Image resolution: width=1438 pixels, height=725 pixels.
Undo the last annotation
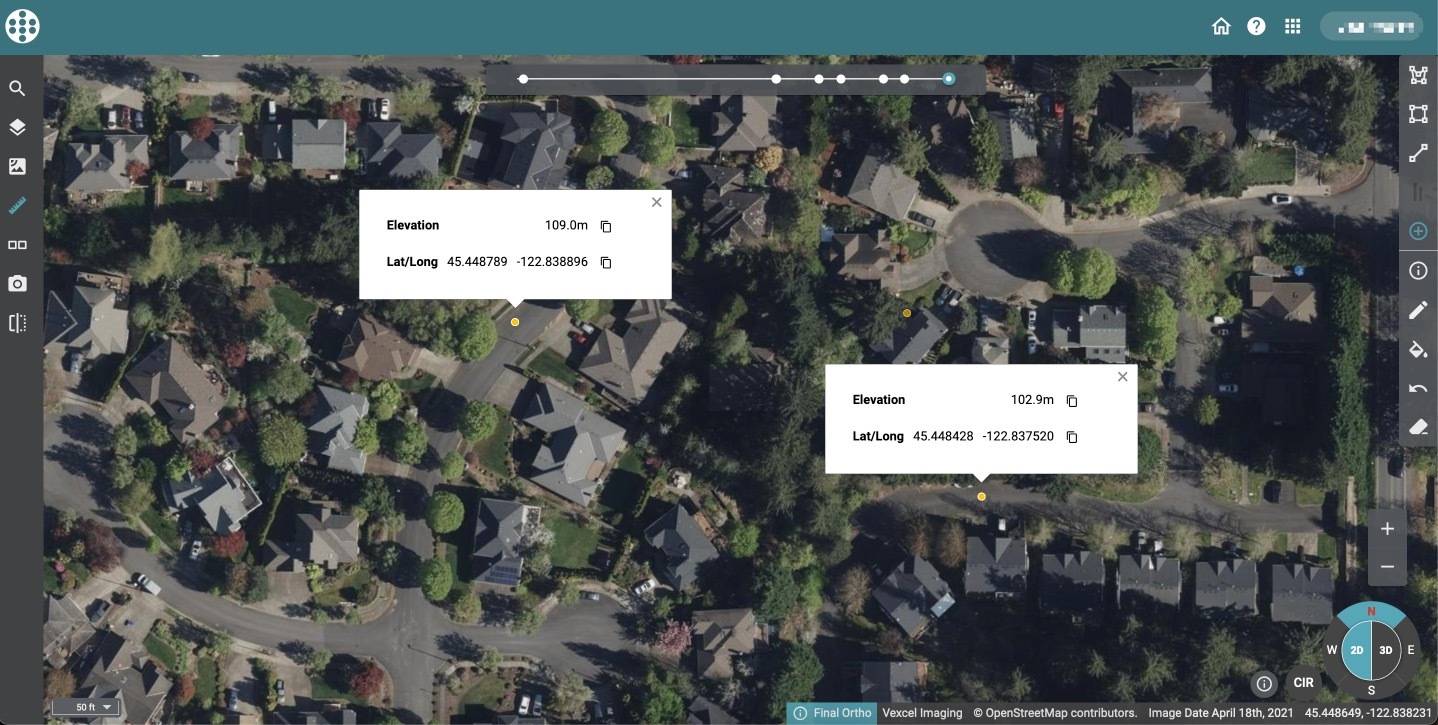coord(1417,389)
